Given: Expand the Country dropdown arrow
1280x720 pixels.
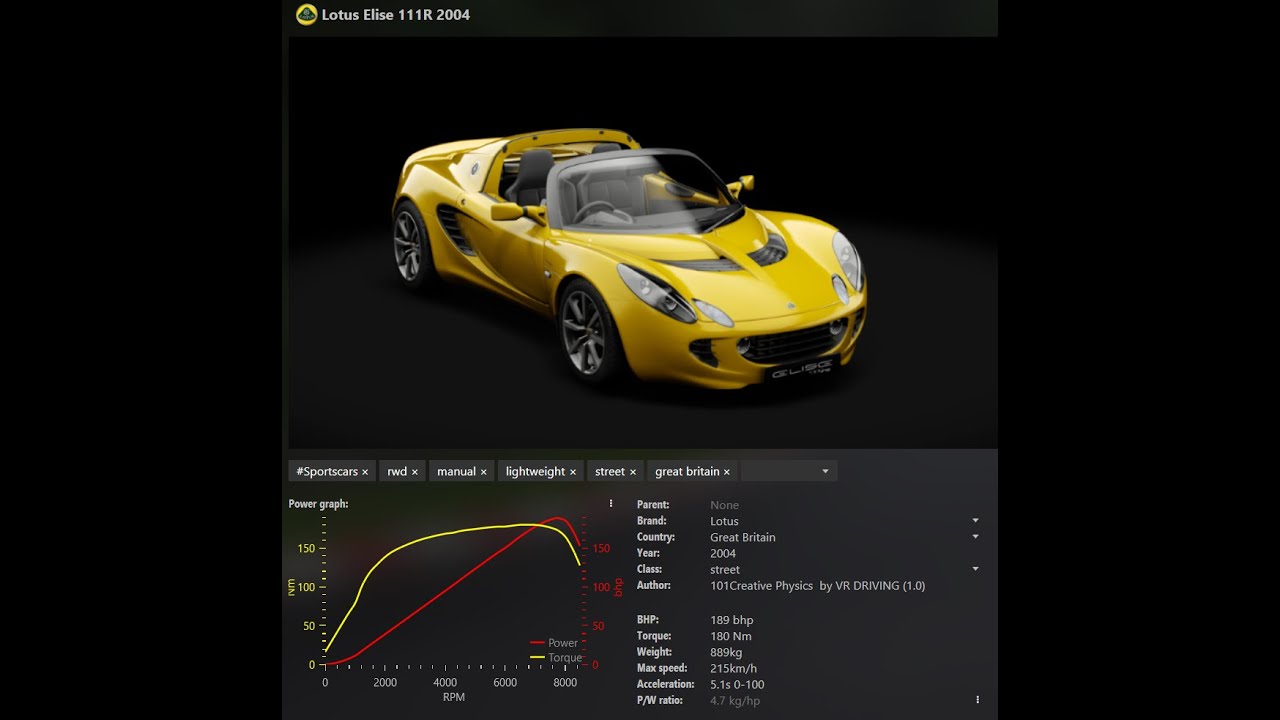Looking at the screenshot, I should point(975,537).
